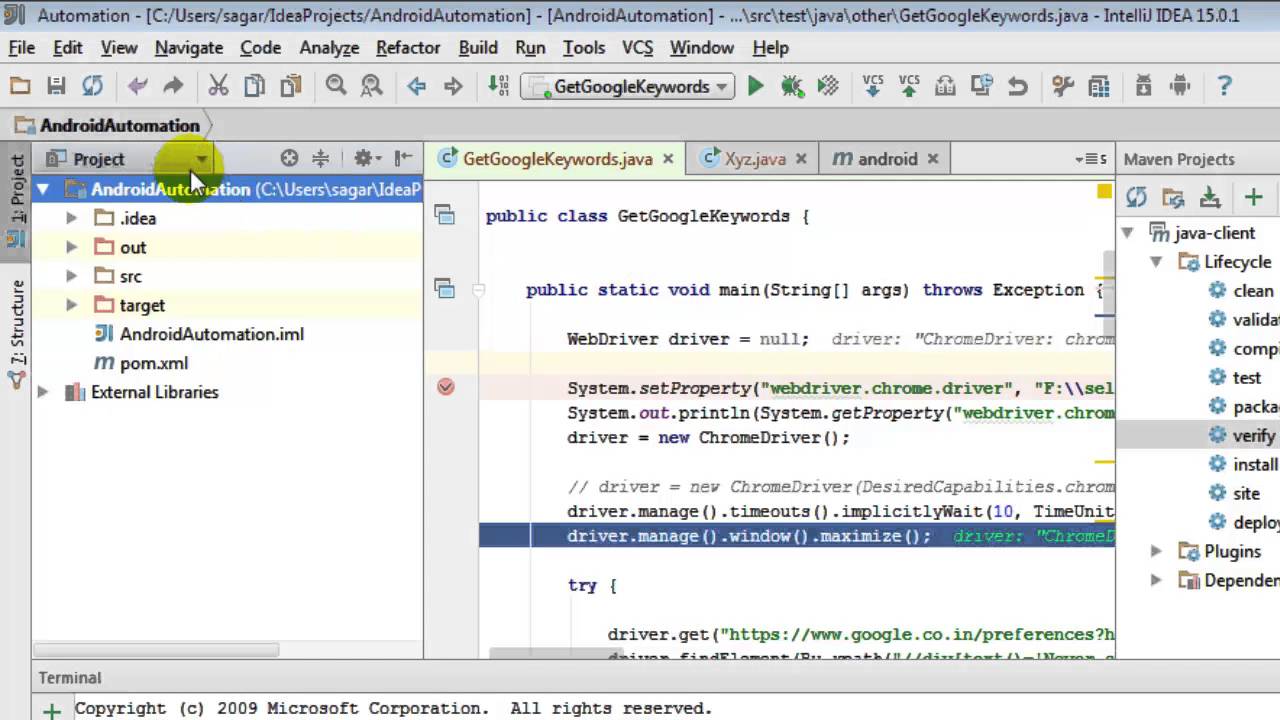1280x720 pixels.
Task: Run GetGoogleKeywords with the green play icon
Action: 756,87
